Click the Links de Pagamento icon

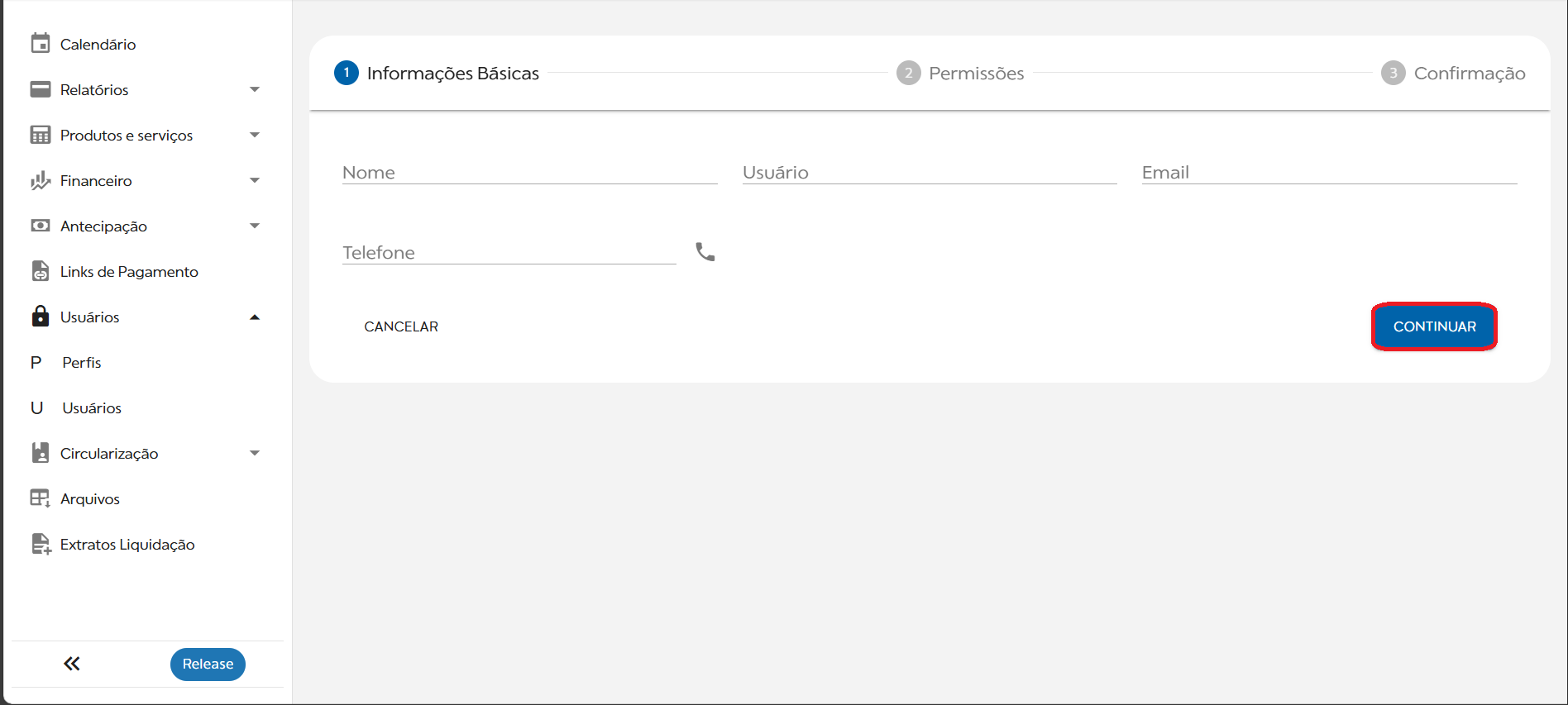click(x=40, y=271)
